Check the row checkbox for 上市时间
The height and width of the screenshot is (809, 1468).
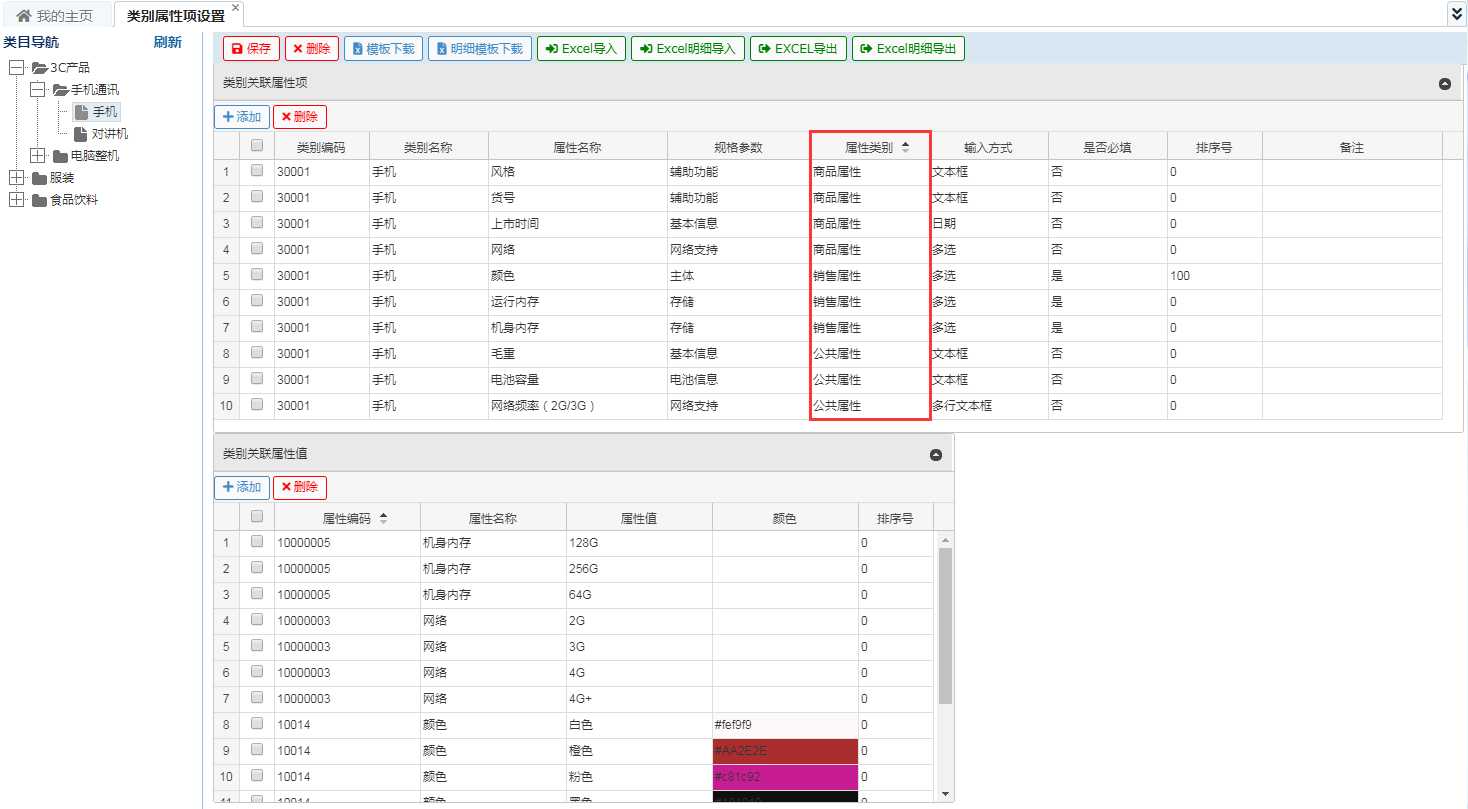point(257,223)
